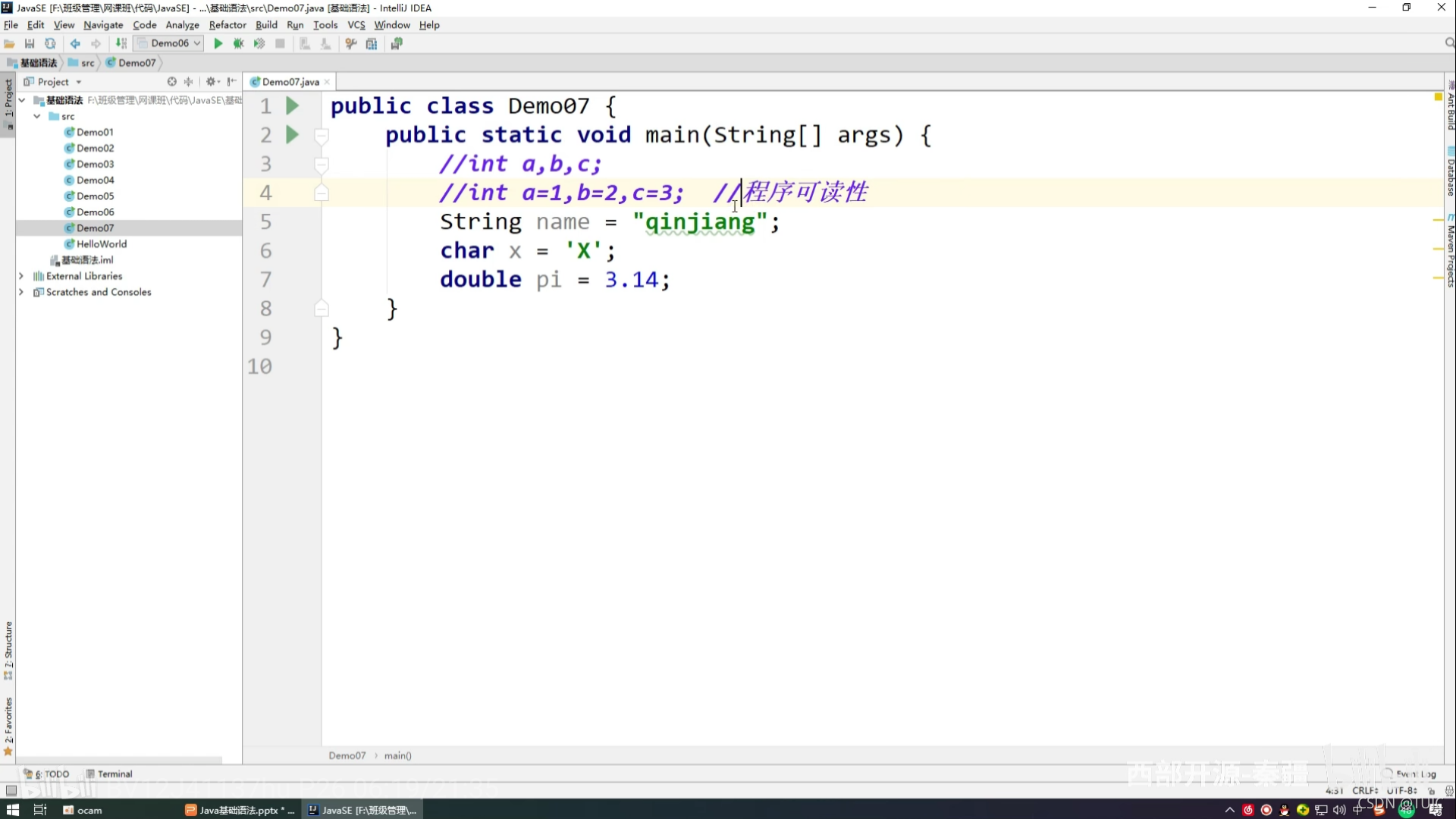The width and height of the screenshot is (1456, 819).
Task: Open the volume control in system tray
Action: click(x=1340, y=810)
